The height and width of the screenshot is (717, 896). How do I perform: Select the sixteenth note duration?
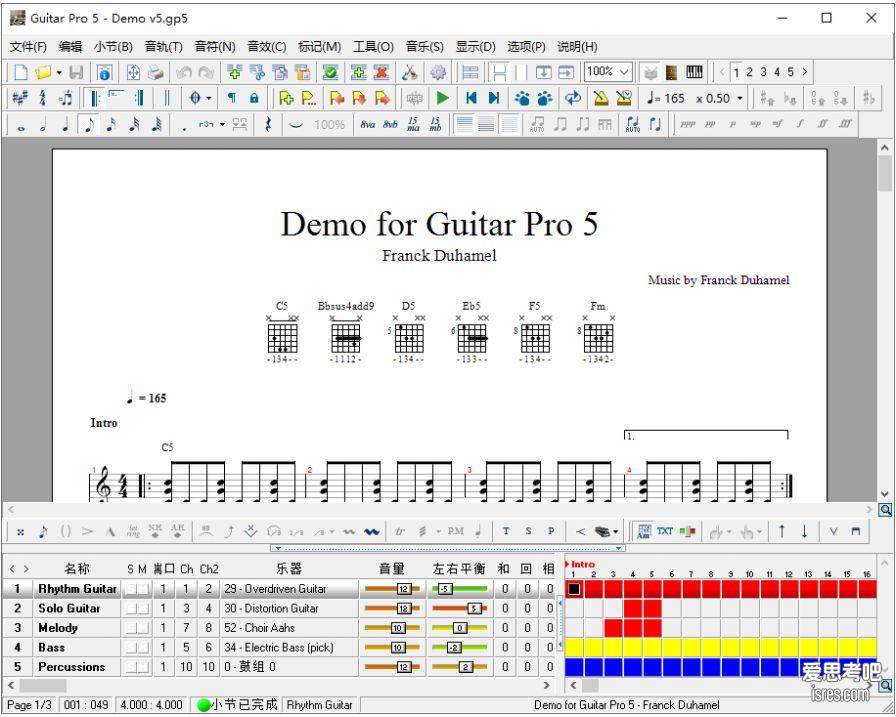point(111,125)
